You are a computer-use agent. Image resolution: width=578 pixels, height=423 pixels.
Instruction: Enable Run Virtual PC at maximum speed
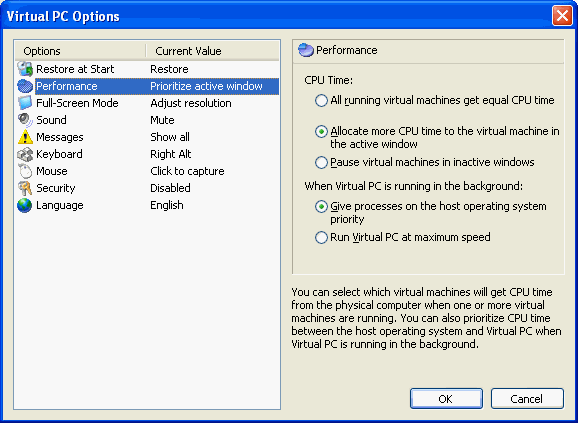coord(321,237)
